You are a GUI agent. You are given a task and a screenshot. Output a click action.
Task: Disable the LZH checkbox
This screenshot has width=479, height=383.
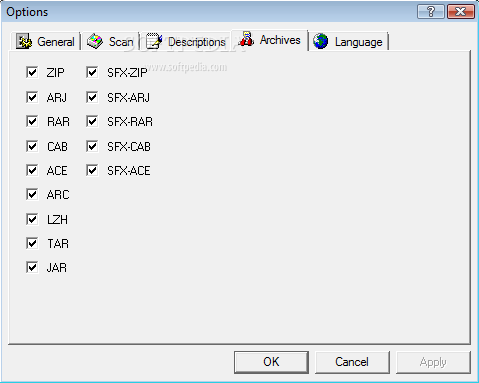tap(32, 219)
